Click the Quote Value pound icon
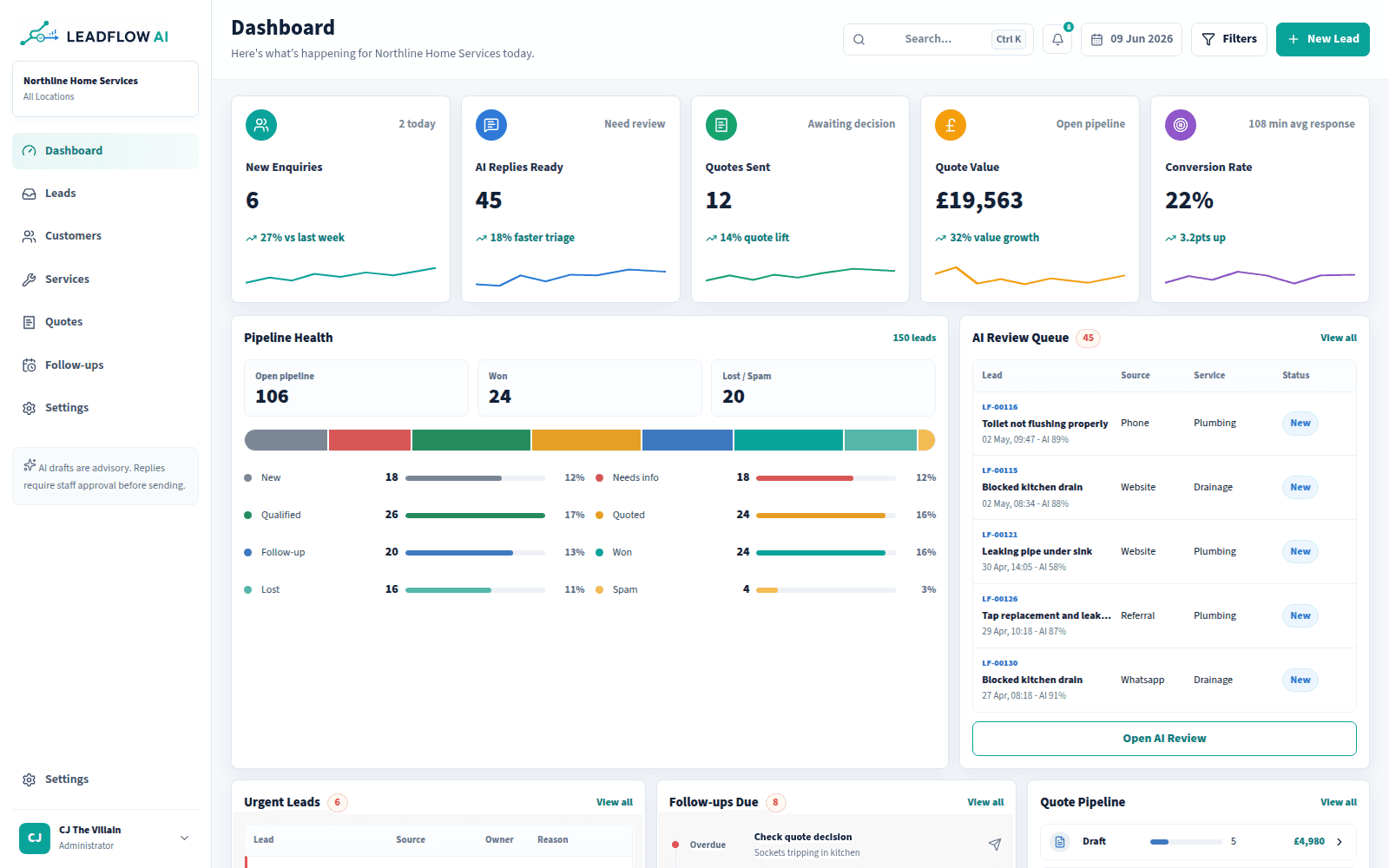The image size is (1389, 868). coord(951,125)
